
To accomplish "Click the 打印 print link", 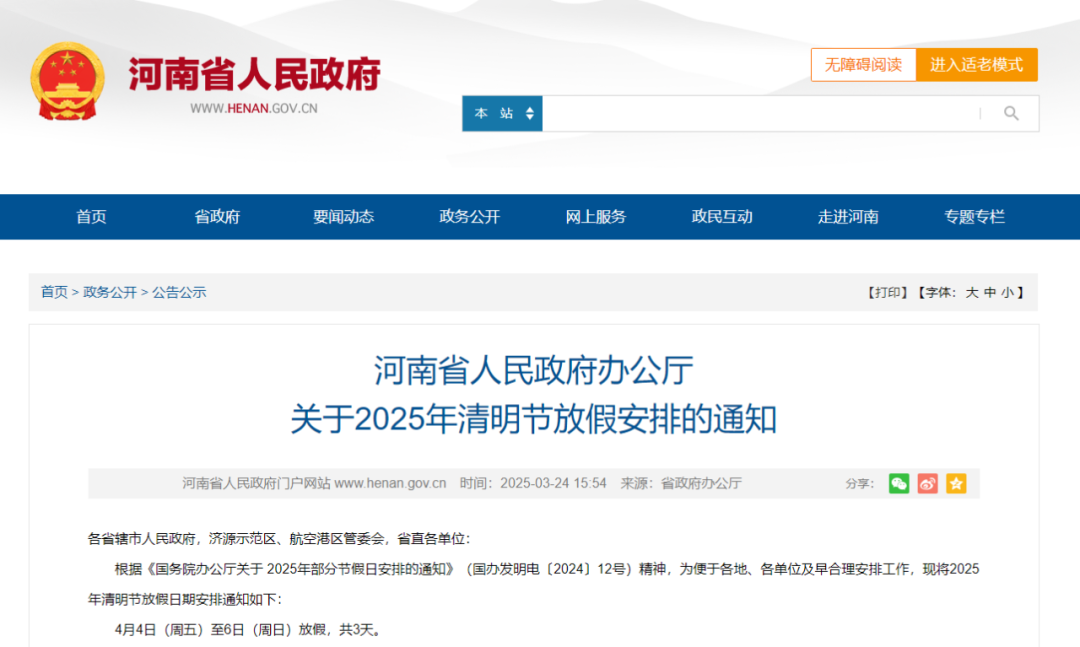I will pyautogui.click(x=884, y=292).
